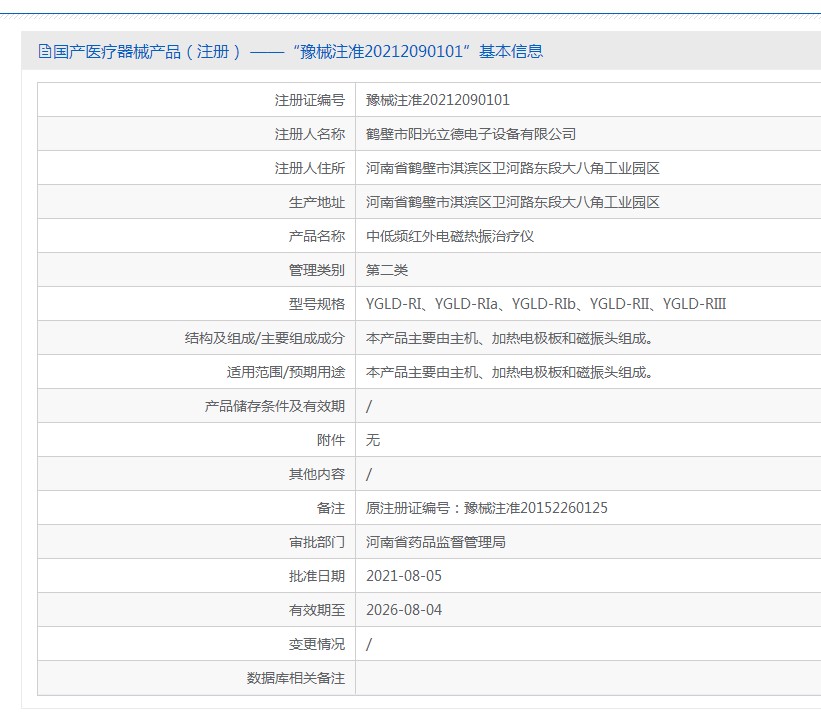Select the slash value in the 变更情况 row
This screenshot has height=713, width=821.
369,644
